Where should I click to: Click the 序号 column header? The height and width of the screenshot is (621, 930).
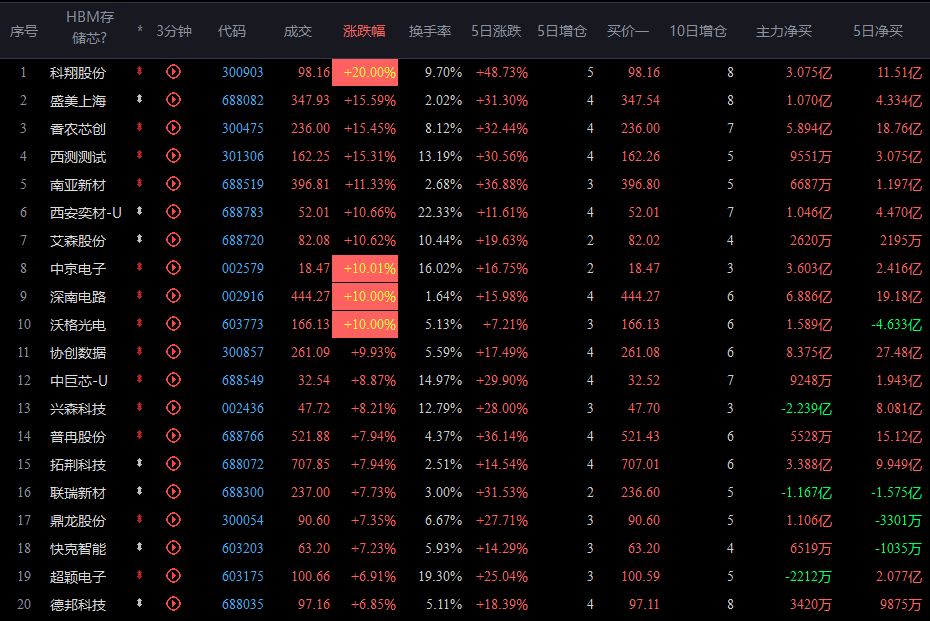click(x=24, y=31)
